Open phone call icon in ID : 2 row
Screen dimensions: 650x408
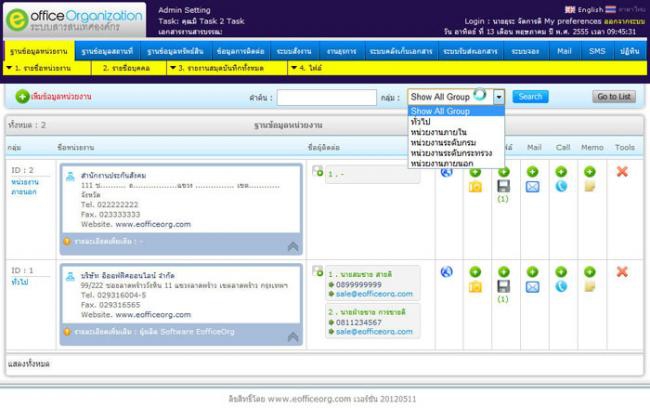(x=561, y=187)
